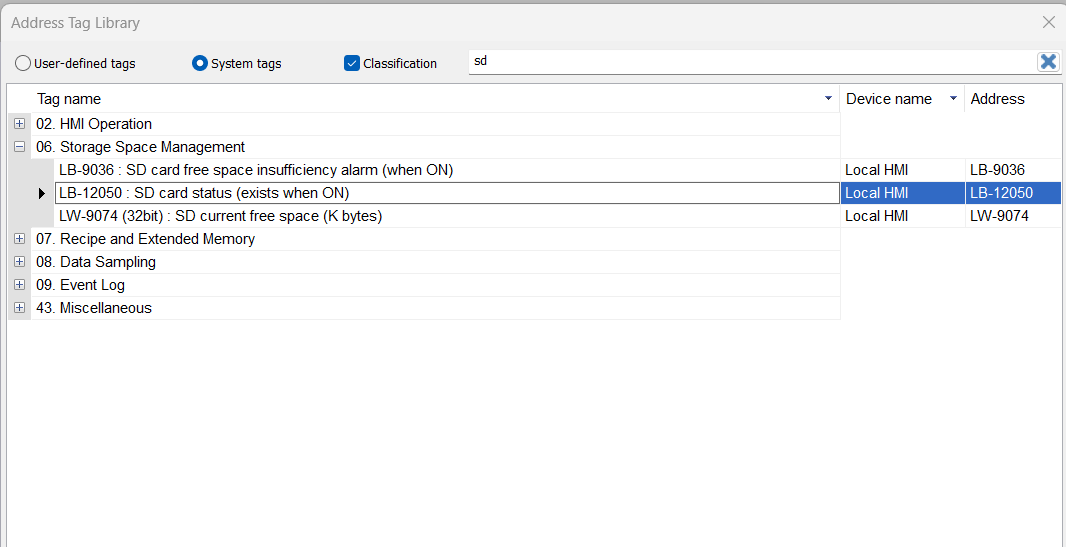Click the row indicator arrow beside LB-12050

coord(42,193)
